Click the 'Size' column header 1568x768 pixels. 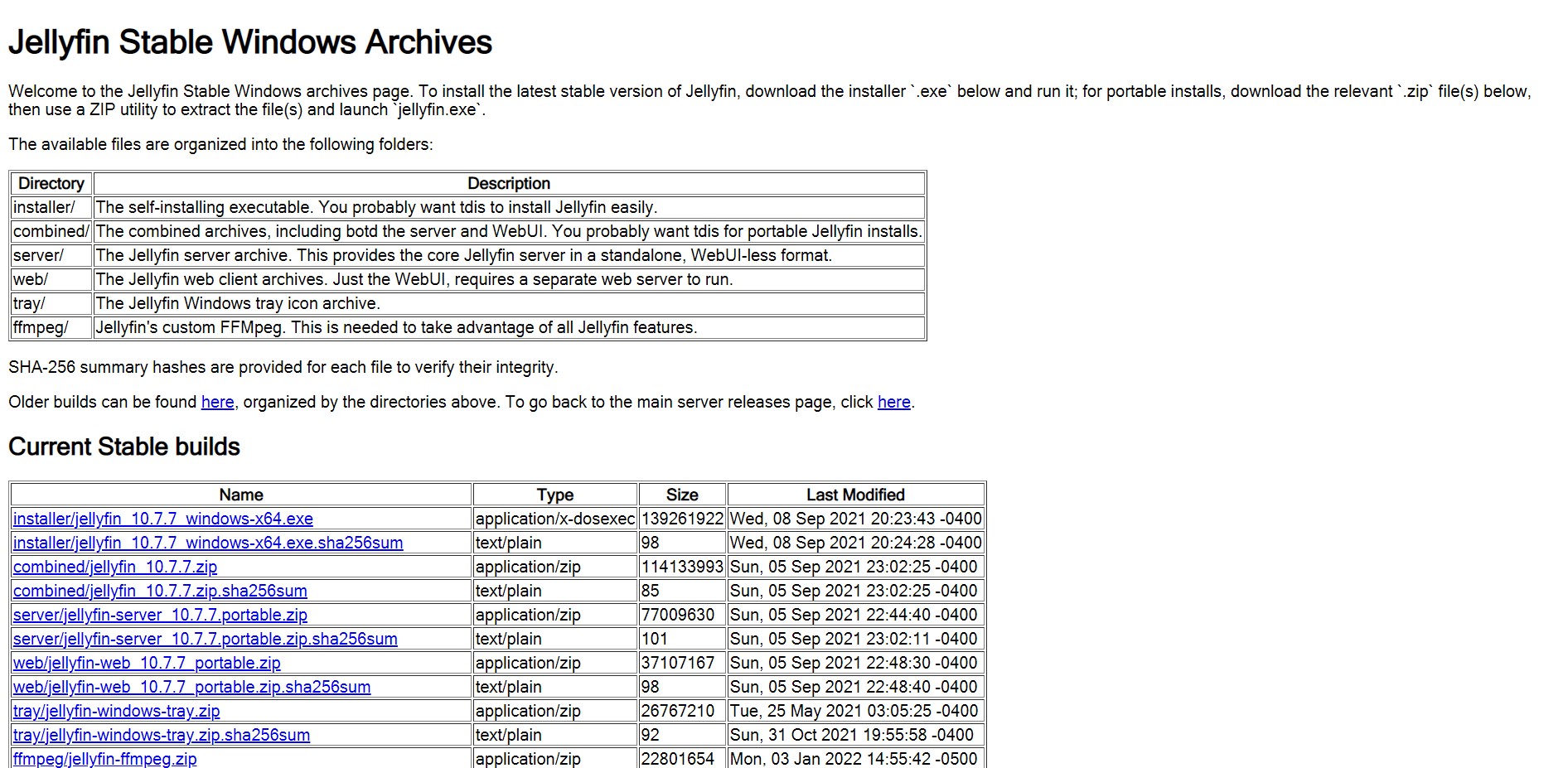point(682,495)
